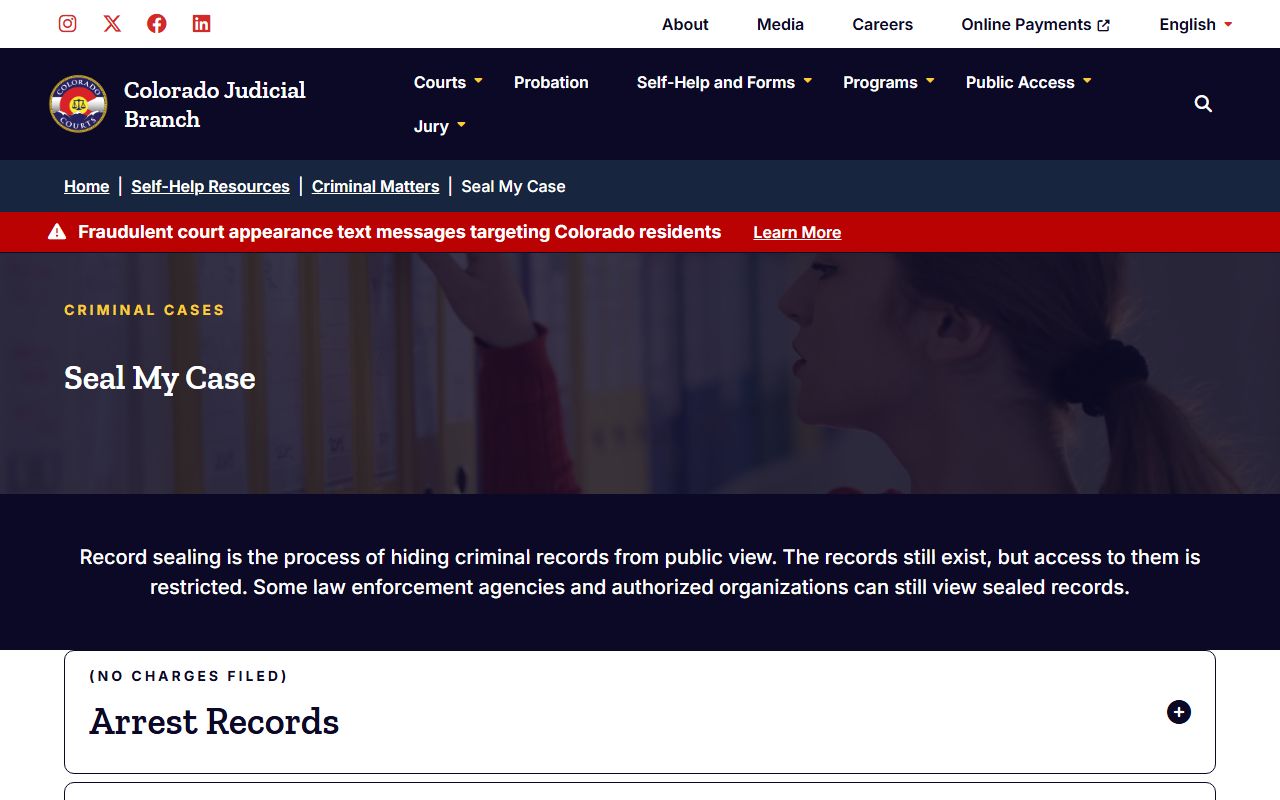Expand the Public Access menu
Viewport: 1280px width, 800px height.
pyautogui.click(x=1029, y=82)
